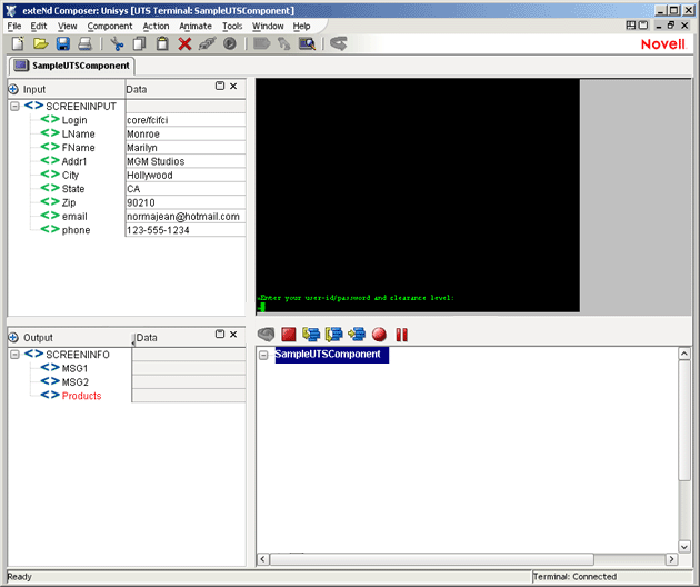Select the red Products output element
The image size is (700, 587).
(x=81, y=396)
